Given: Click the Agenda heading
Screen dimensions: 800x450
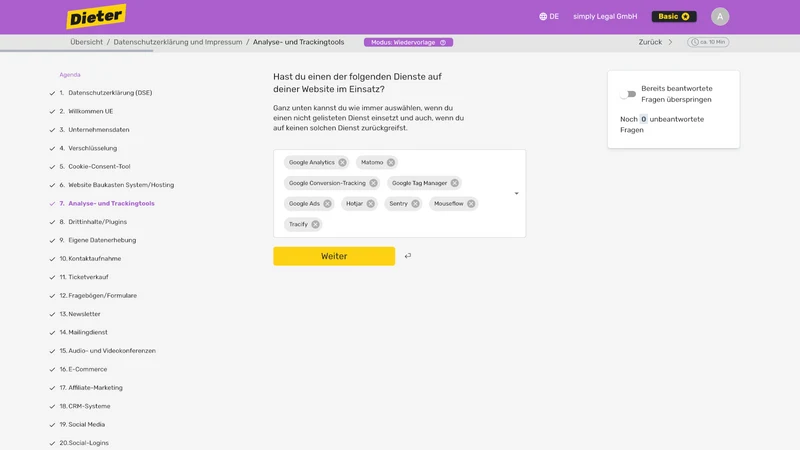Looking at the screenshot, I should (70, 74).
